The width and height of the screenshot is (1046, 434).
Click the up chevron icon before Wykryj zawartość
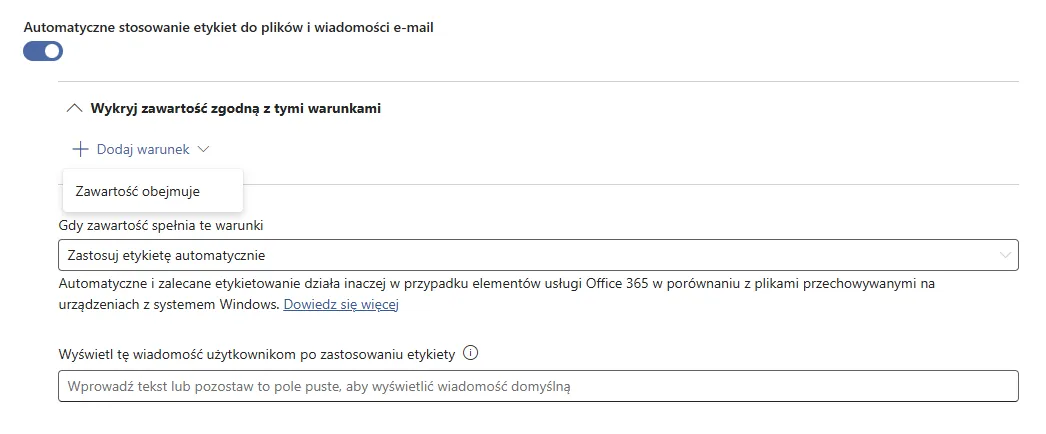coord(74,108)
